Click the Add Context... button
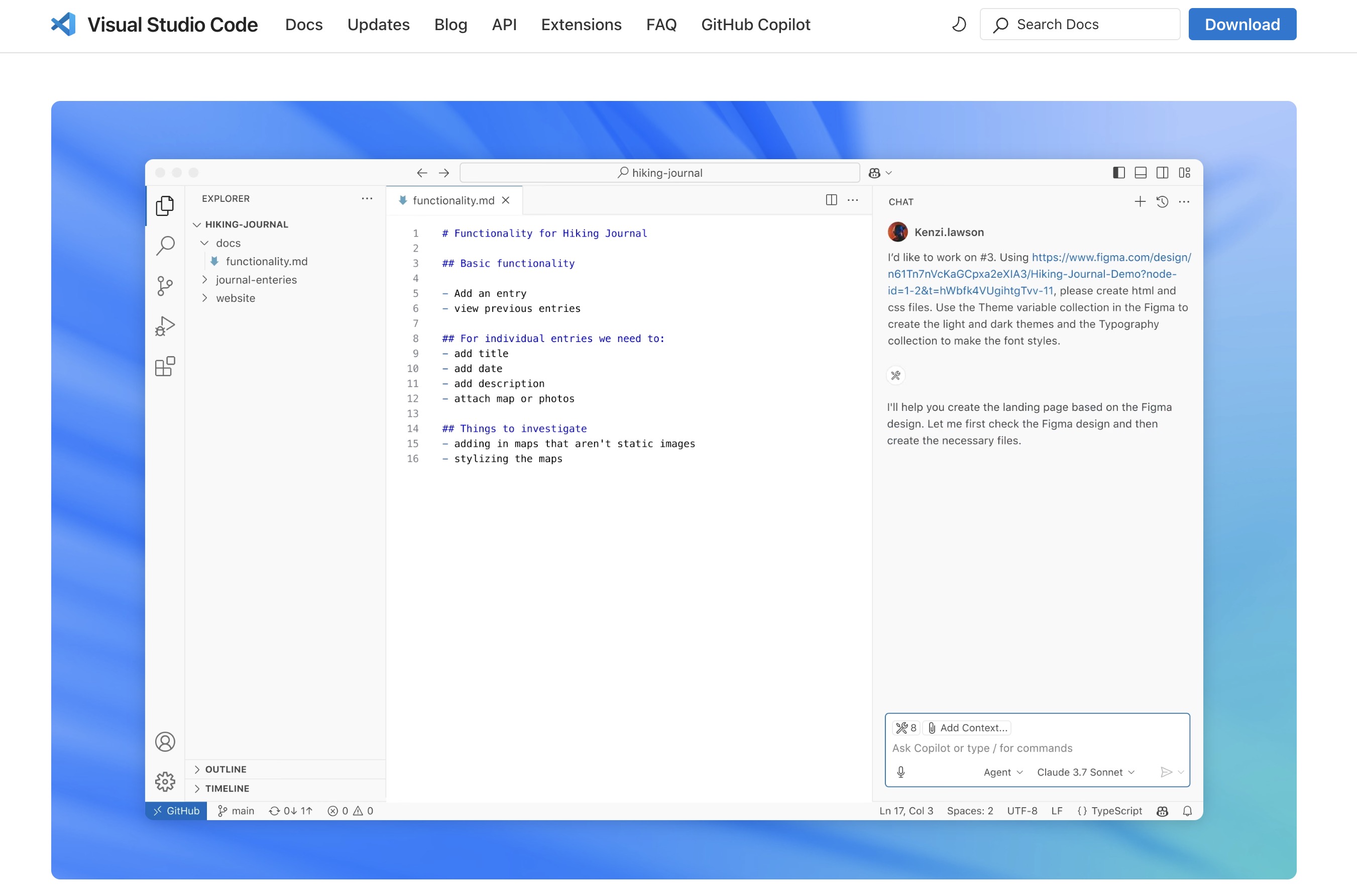 (967, 727)
